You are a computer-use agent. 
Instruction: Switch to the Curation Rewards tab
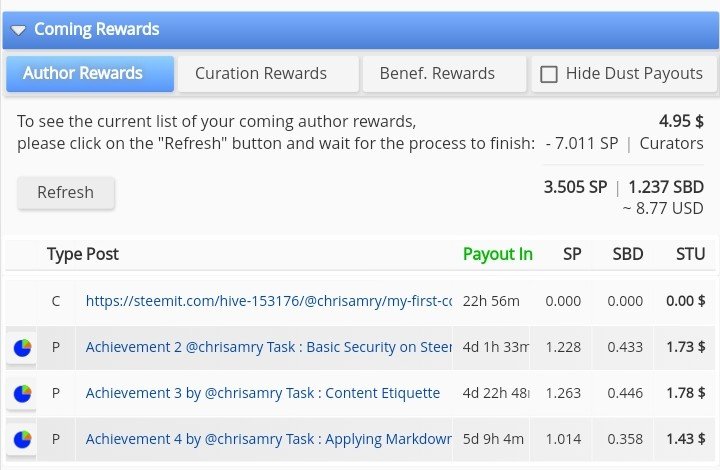click(x=261, y=73)
